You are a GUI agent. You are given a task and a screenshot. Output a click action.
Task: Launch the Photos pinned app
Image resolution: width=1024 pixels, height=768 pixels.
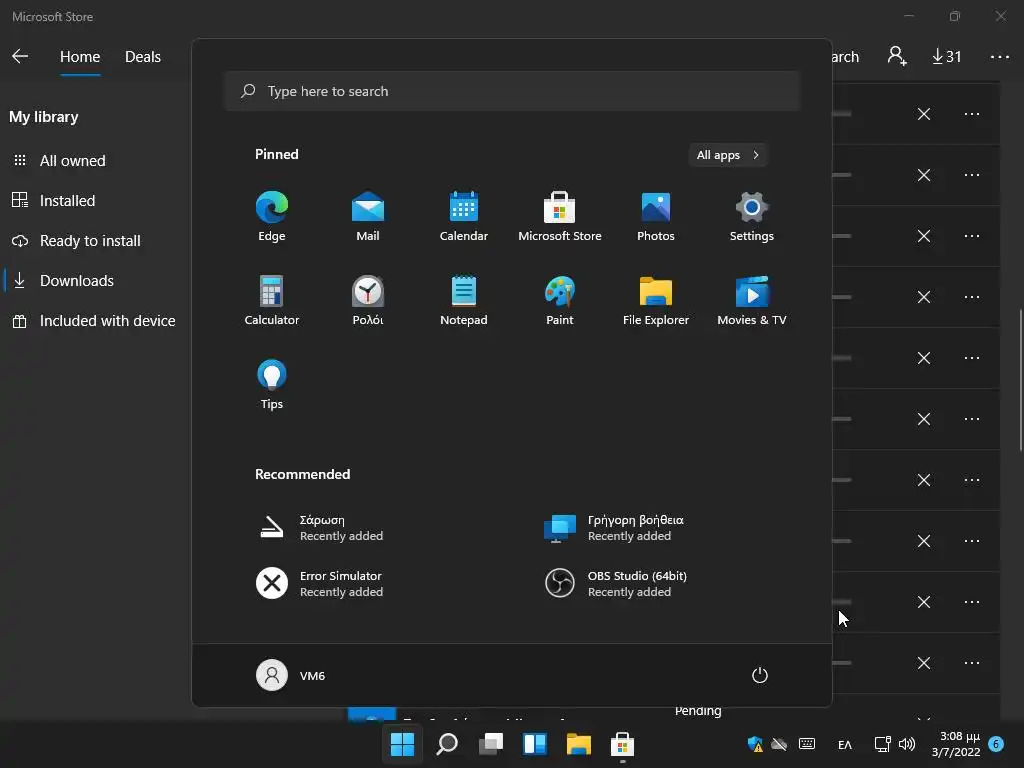(656, 217)
